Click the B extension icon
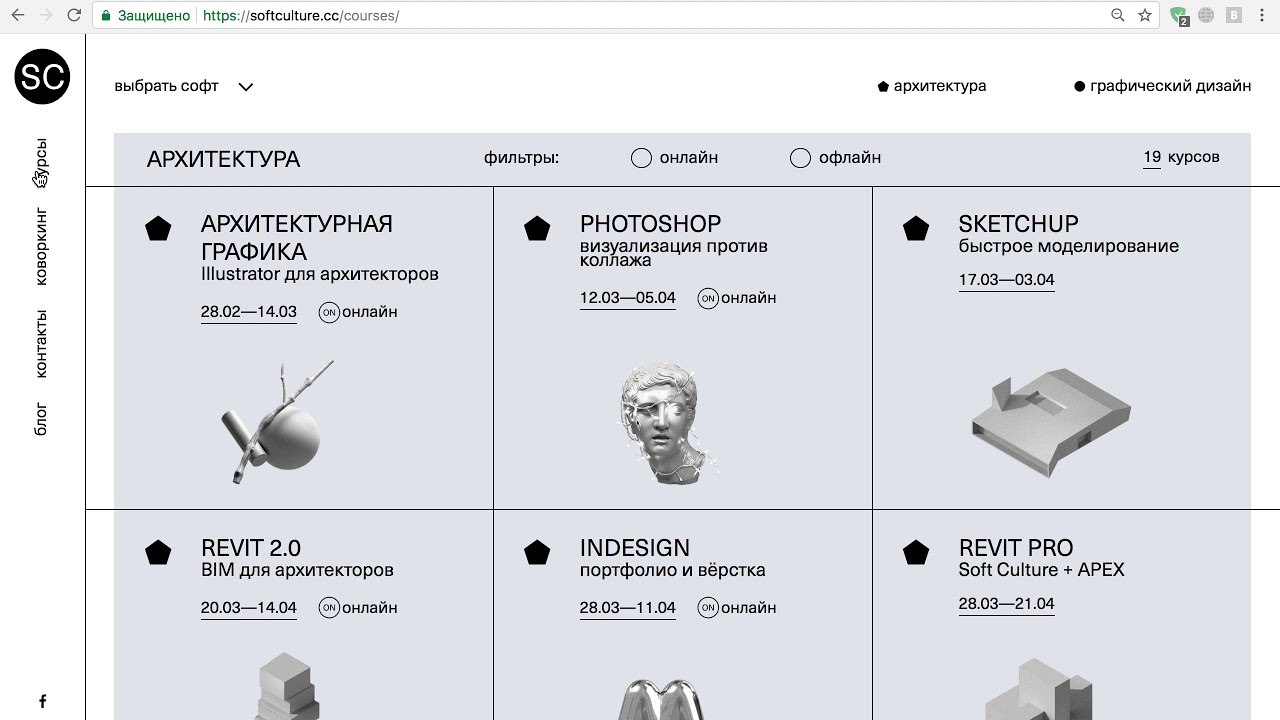This screenshot has width=1280, height=720. pyautogui.click(x=1234, y=16)
